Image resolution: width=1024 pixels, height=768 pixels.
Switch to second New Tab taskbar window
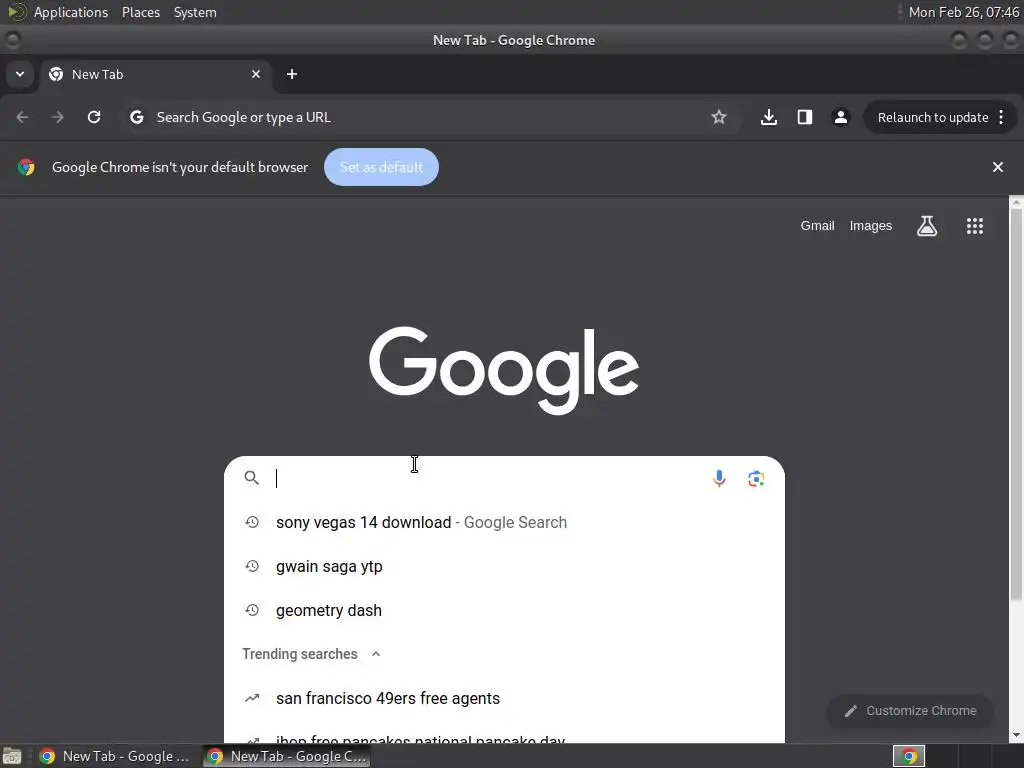[286, 756]
